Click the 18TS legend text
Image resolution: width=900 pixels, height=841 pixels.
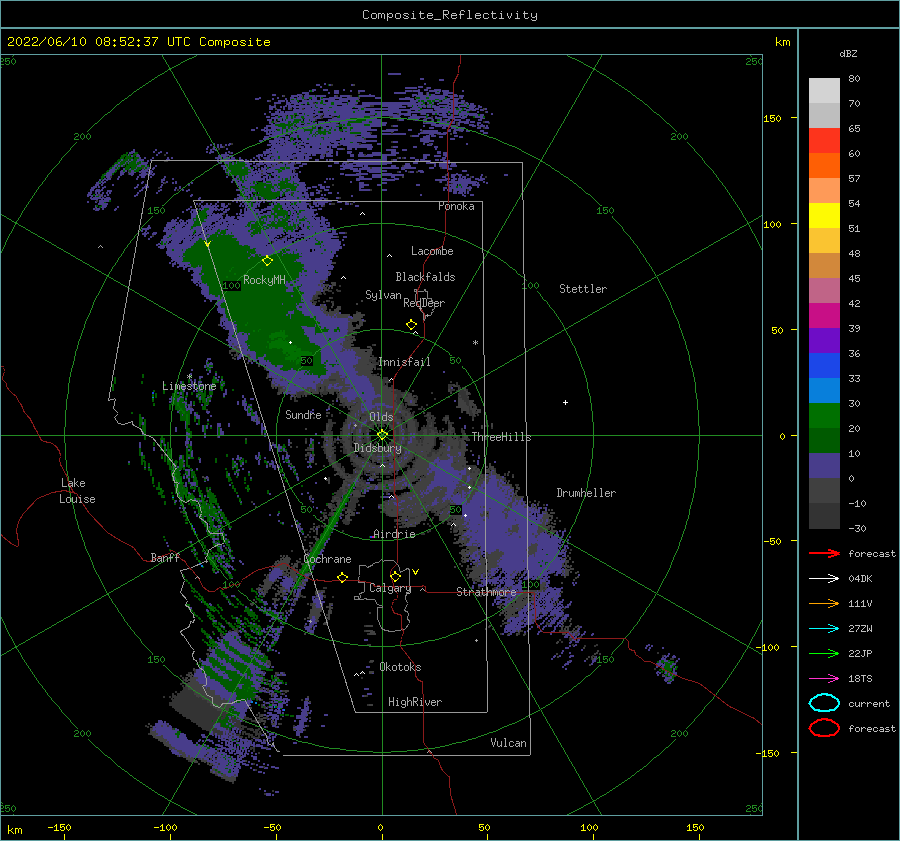pos(860,679)
